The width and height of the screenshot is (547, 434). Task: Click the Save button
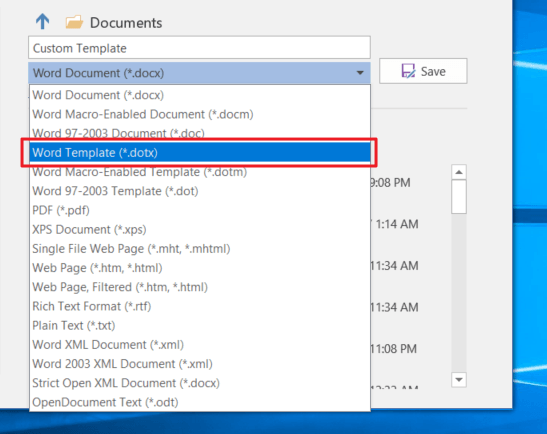click(x=423, y=71)
